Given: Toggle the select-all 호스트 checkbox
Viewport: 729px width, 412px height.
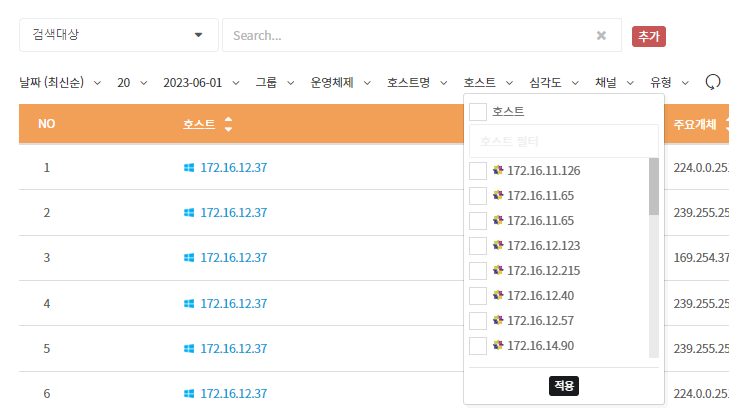Looking at the screenshot, I should pos(478,111).
